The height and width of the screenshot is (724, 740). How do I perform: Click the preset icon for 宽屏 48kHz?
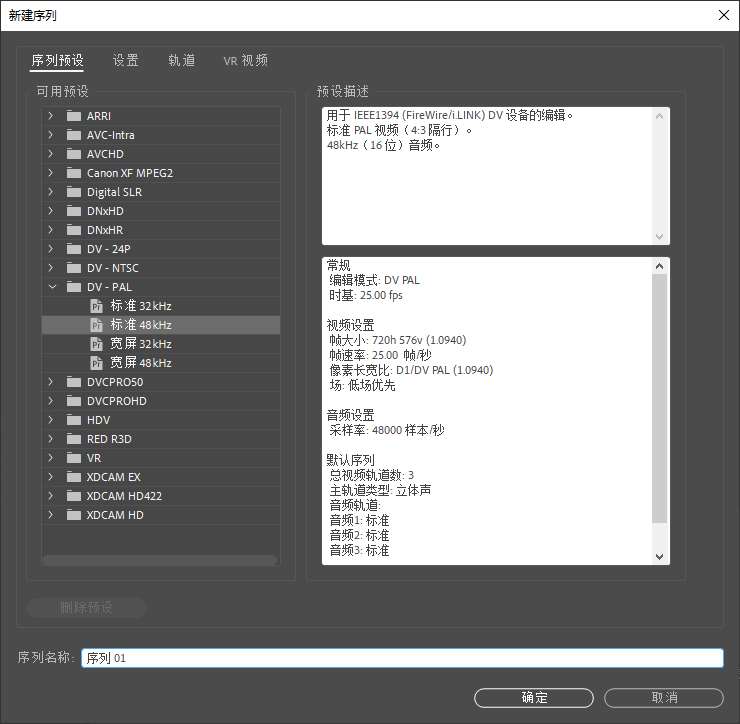96,363
